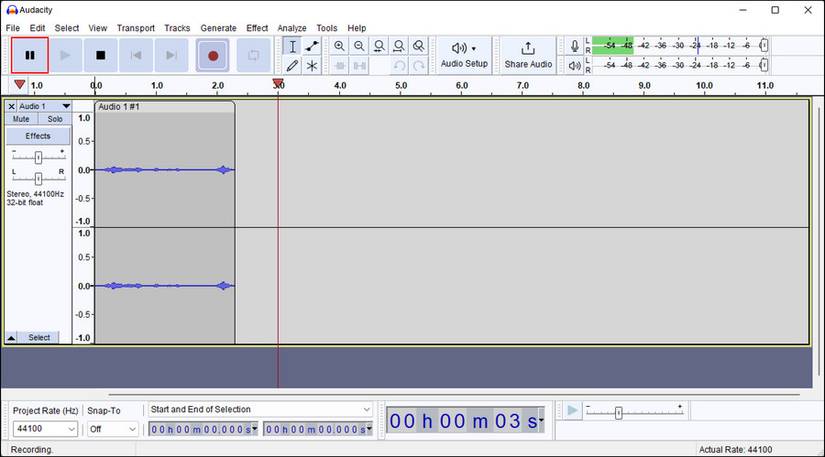Skip to start of track
825x457 pixels.
136,55
